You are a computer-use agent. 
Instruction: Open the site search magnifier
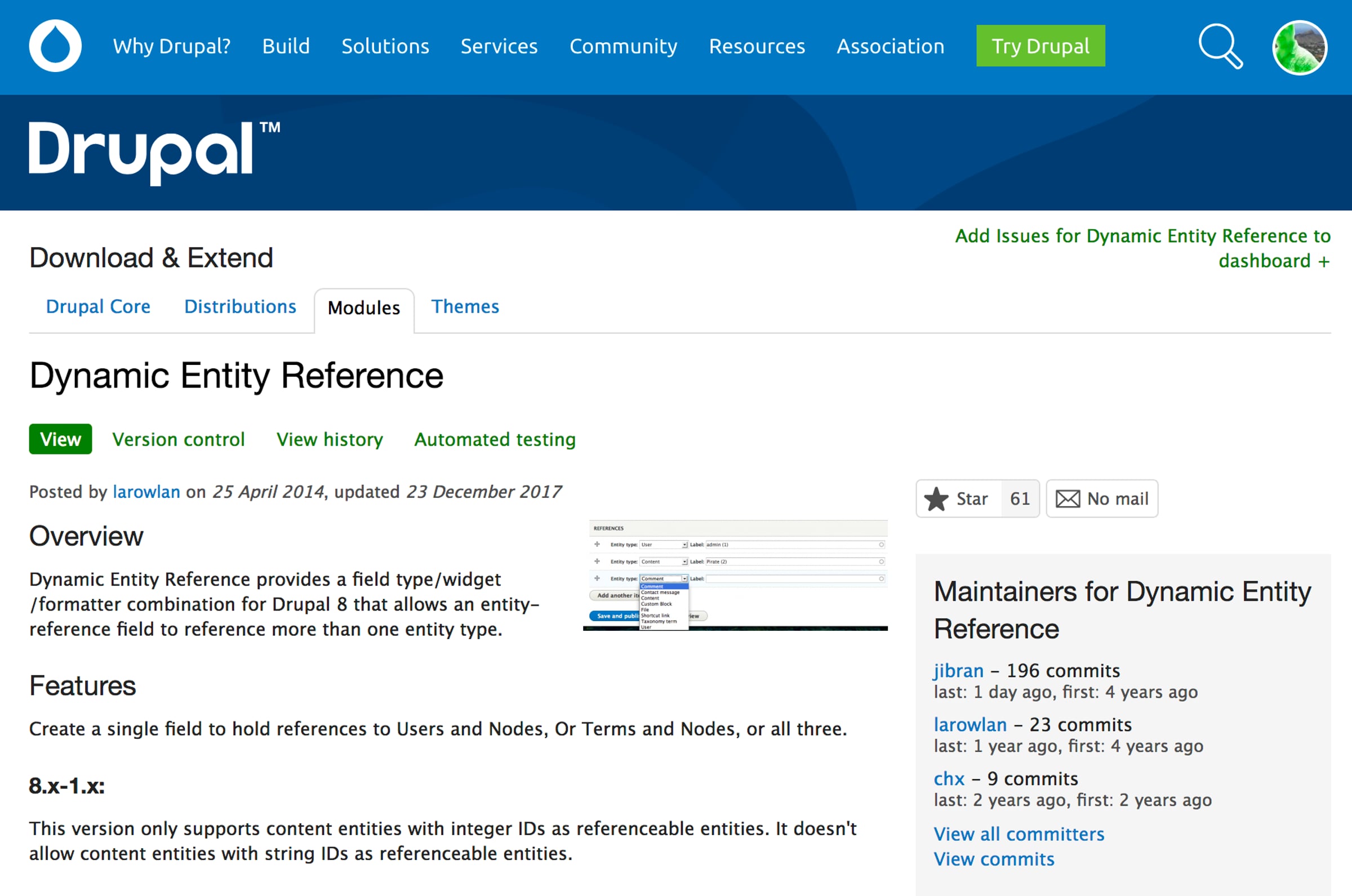[1220, 46]
